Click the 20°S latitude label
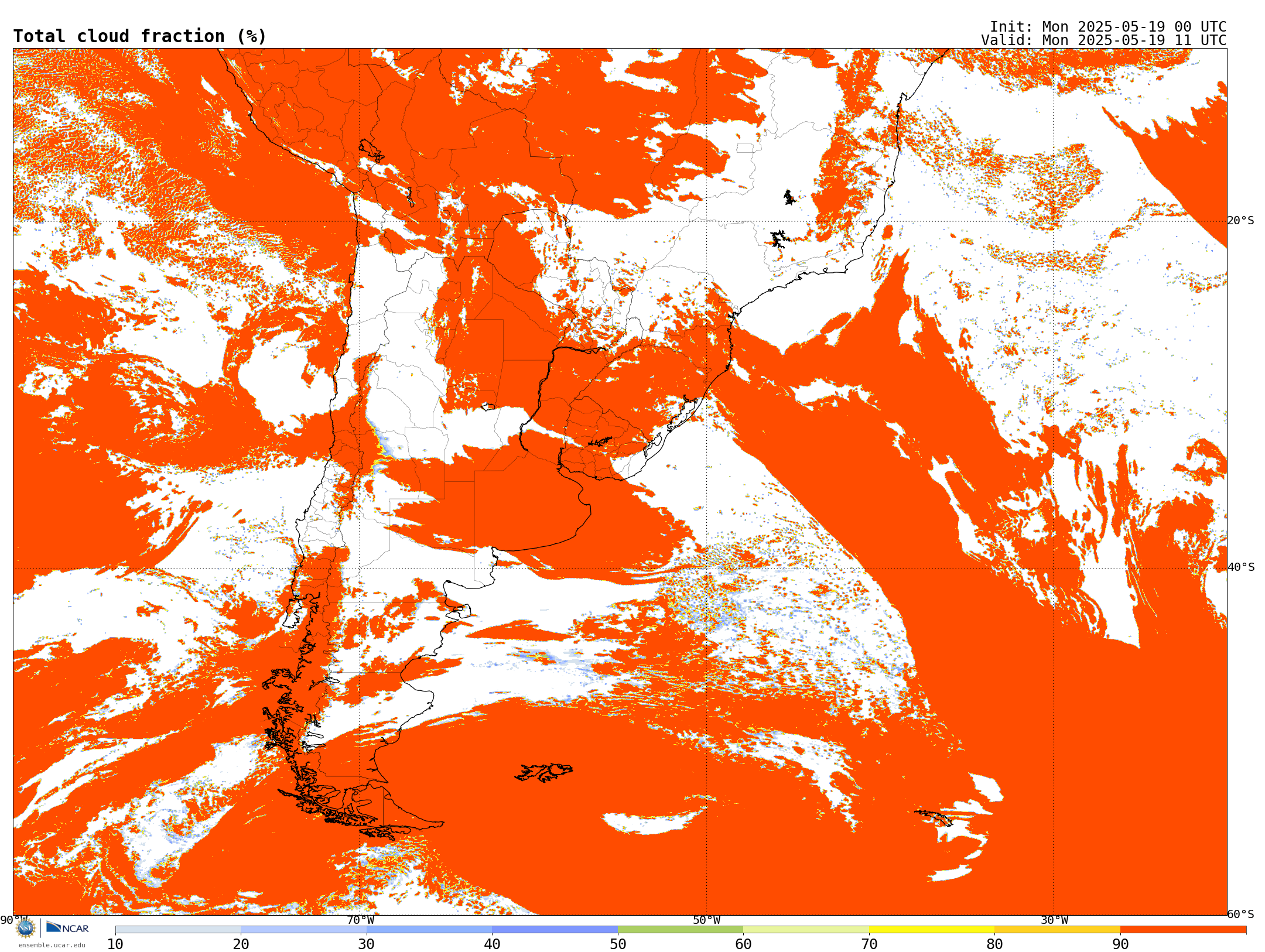Viewport: 1265px width, 952px height. [1241, 221]
